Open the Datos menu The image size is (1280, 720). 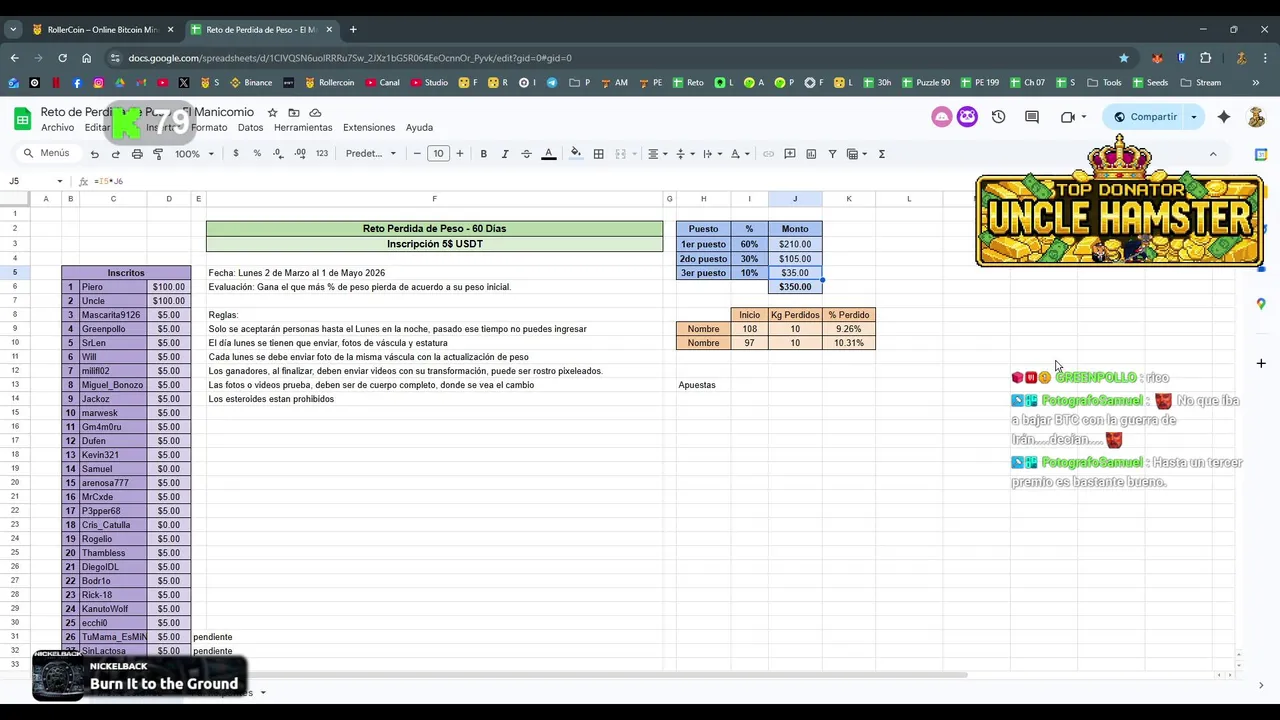250,128
